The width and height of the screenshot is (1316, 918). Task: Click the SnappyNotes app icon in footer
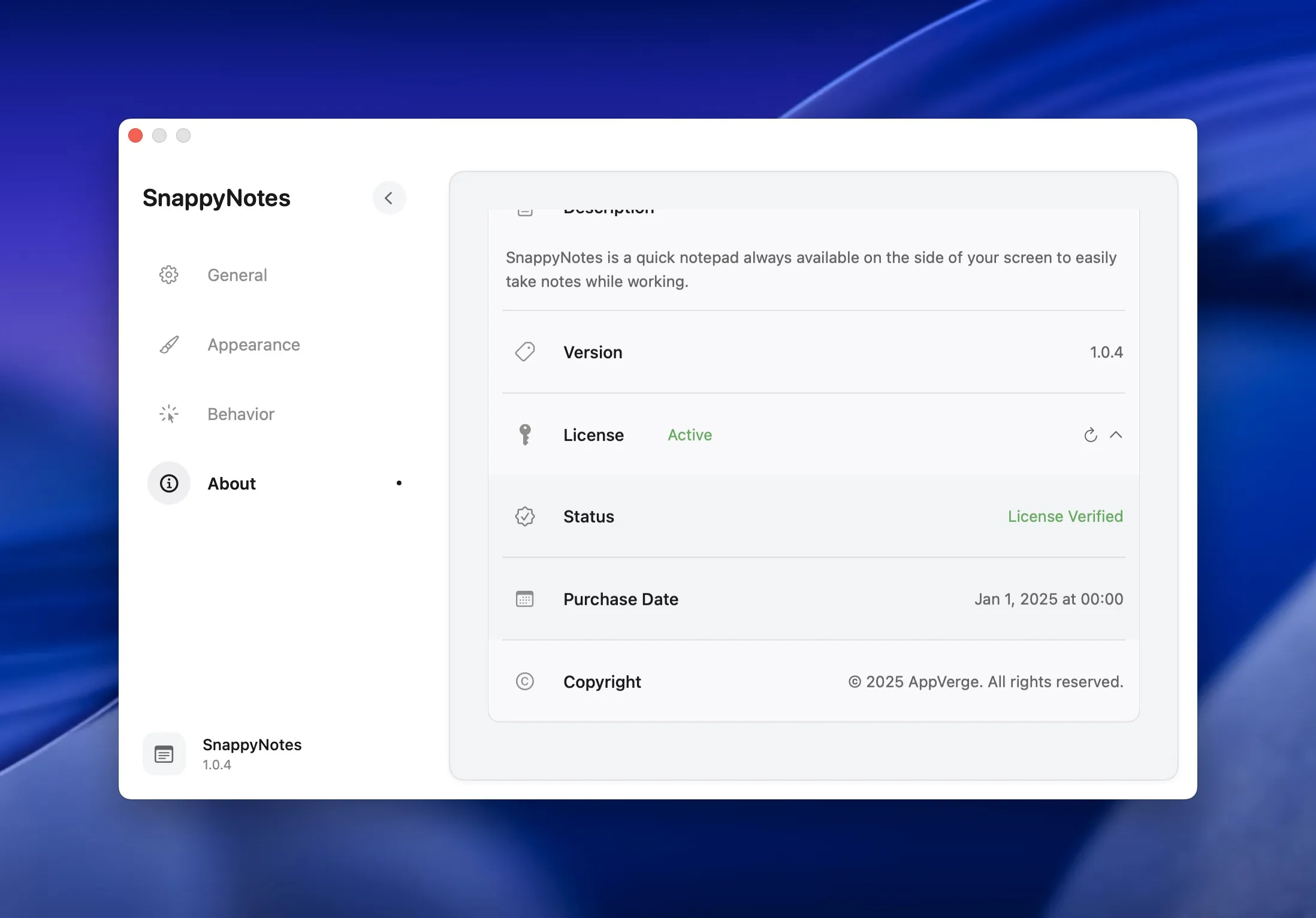164,754
